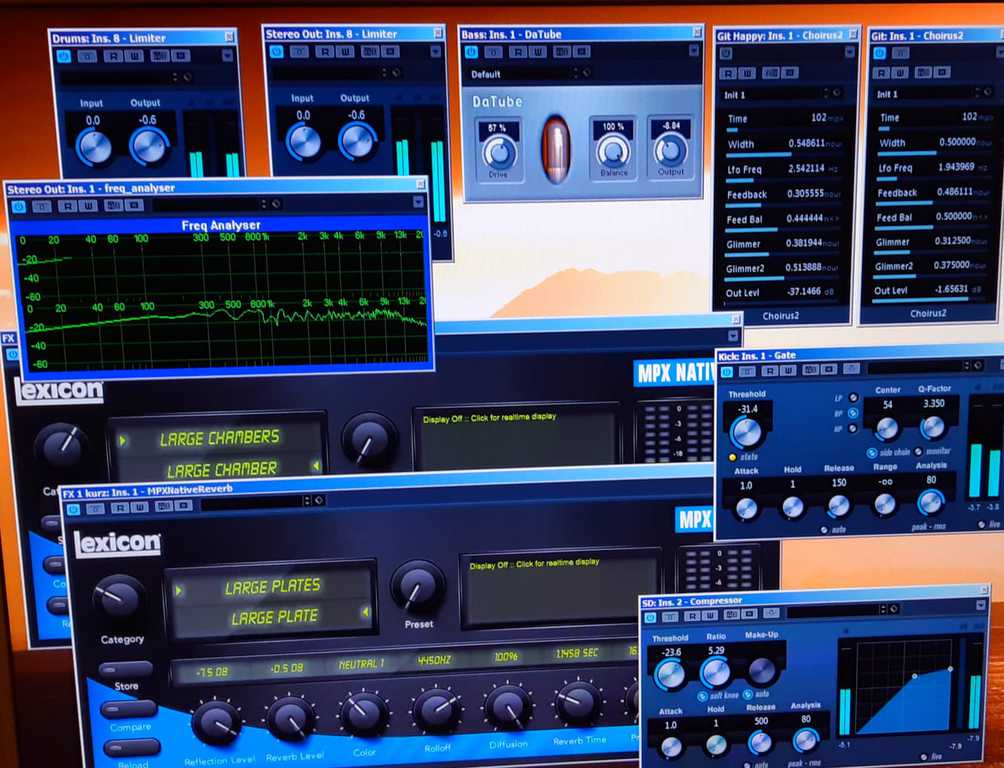The image size is (1004, 768).
Task: Expand the Drums Limiter plugin options arrow
Action: click(229, 56)
